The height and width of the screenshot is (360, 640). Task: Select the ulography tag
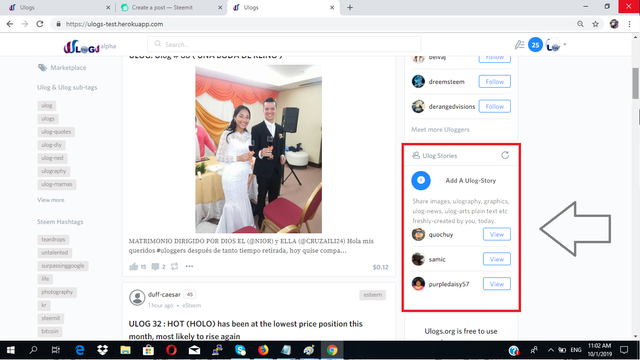point(53,171)
